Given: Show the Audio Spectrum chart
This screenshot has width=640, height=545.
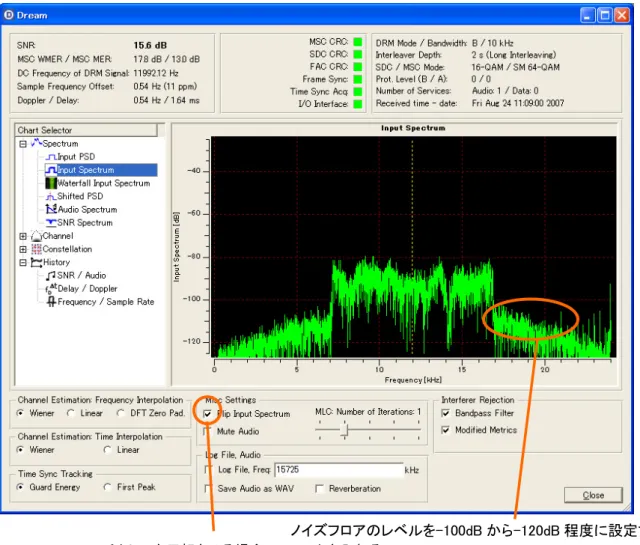Looking at the screenshot, I should point(87,209).
